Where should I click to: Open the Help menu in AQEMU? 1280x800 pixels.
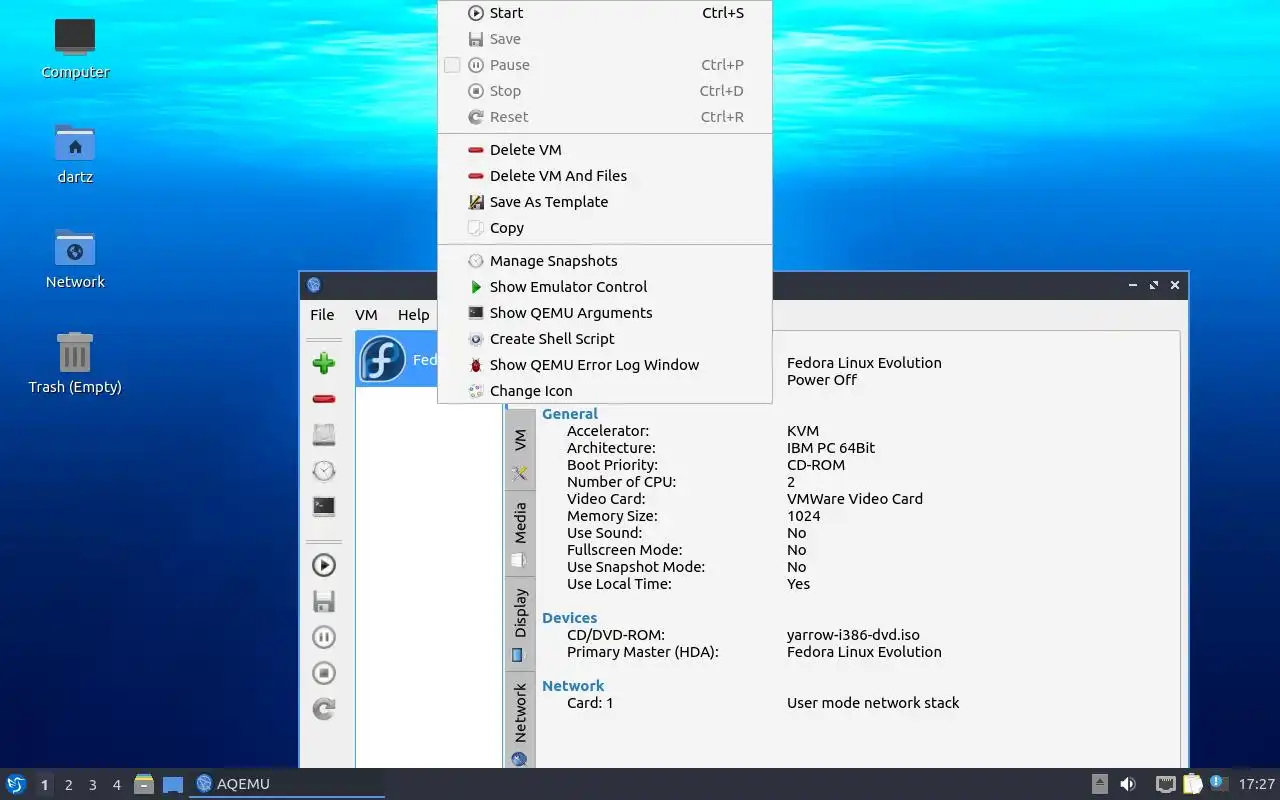(413, 315)
